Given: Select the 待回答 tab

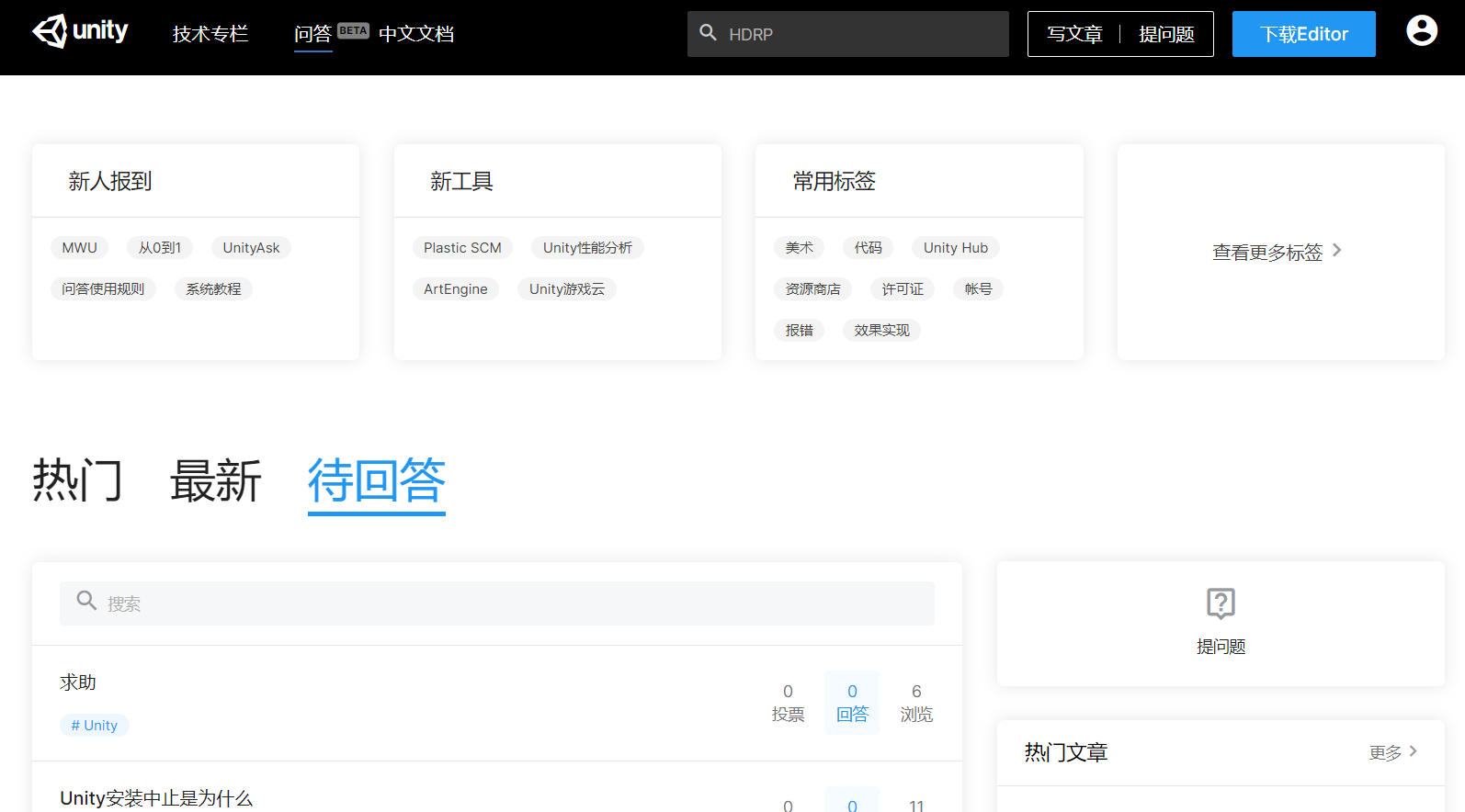Looking at the screenshot, I should tap(377, 480).
